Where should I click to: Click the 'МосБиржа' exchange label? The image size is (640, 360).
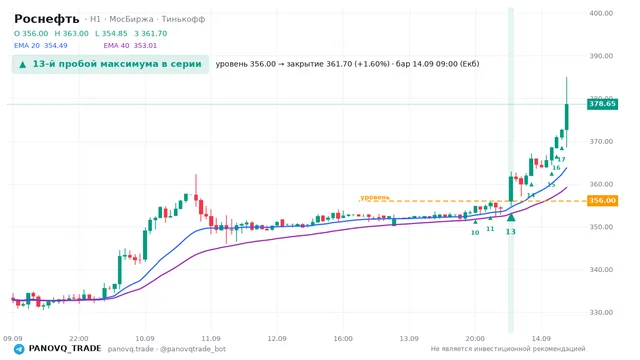(x=131, y=19)
